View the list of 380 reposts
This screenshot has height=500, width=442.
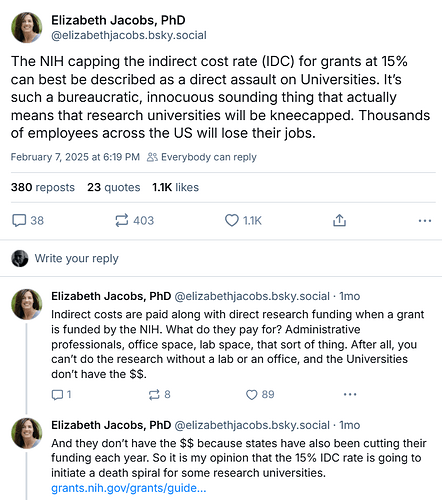click(x=43, y=187)
